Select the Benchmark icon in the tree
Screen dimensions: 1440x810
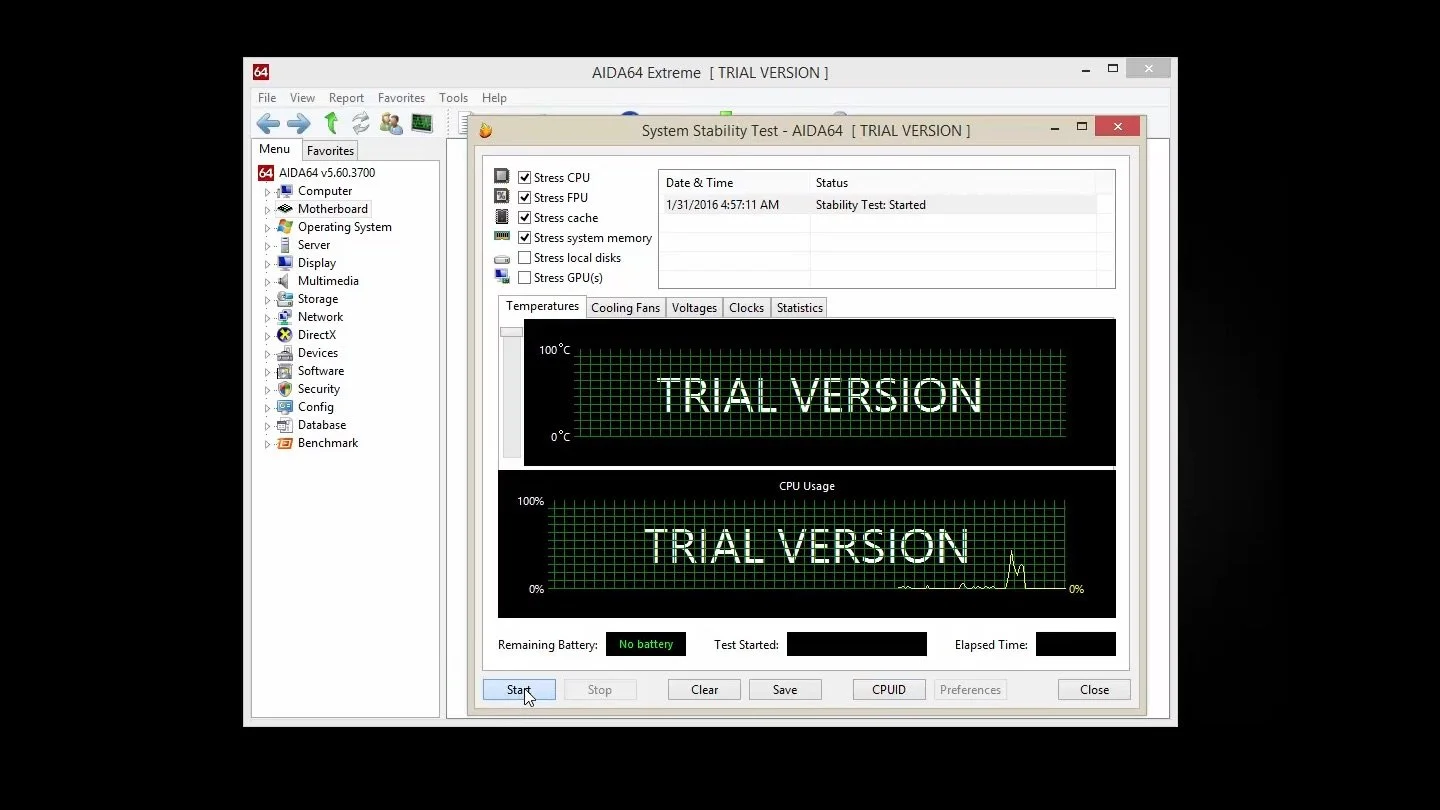285,443
